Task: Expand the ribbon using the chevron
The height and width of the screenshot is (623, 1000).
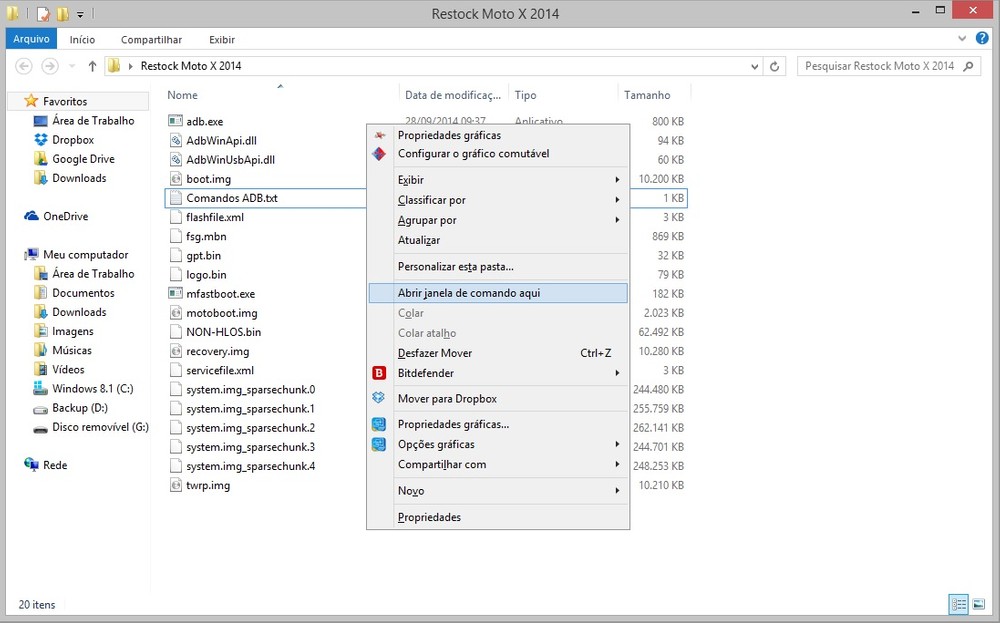Action: 962,39
